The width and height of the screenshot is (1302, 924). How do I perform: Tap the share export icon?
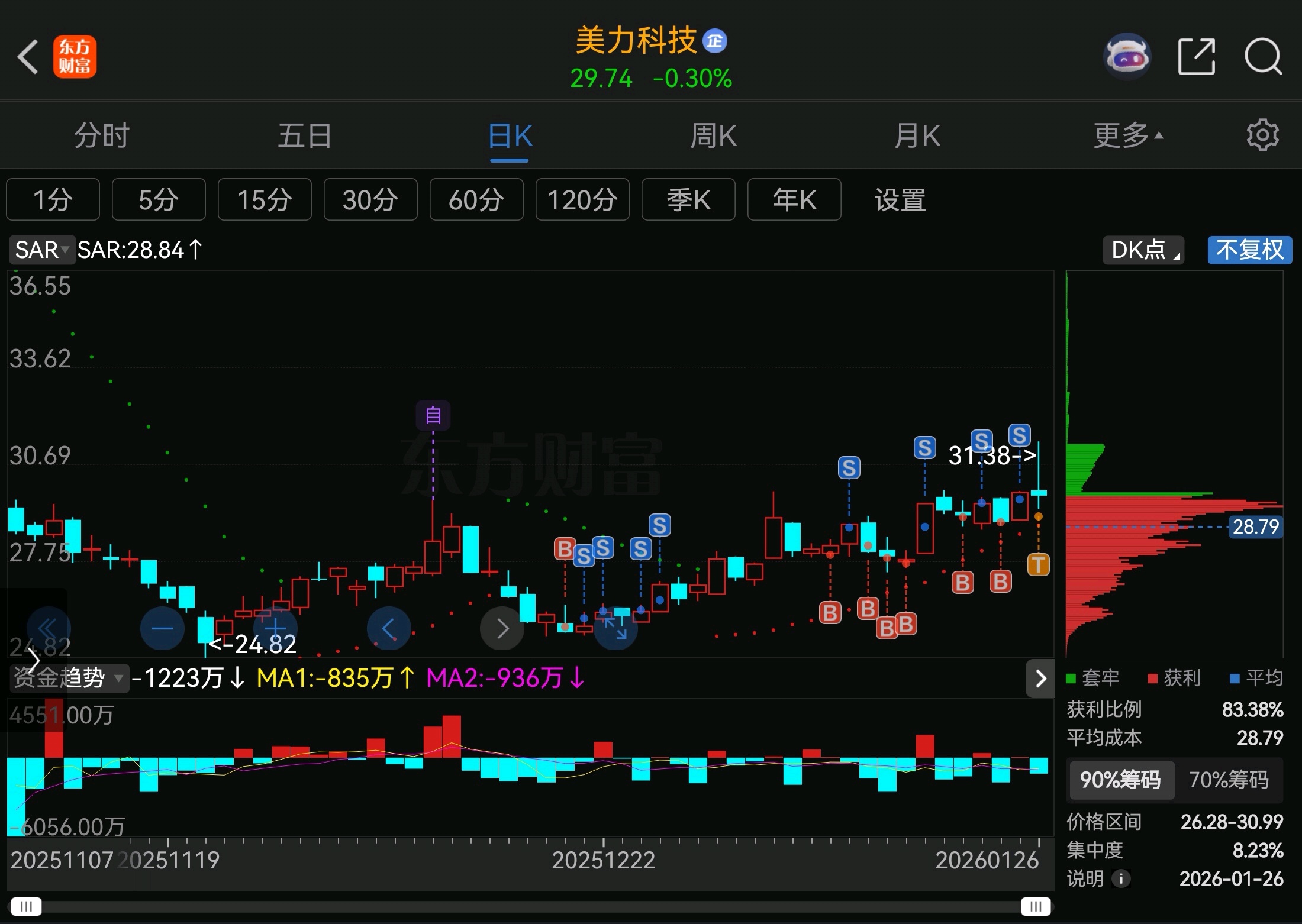click(x=1196, y=57)
